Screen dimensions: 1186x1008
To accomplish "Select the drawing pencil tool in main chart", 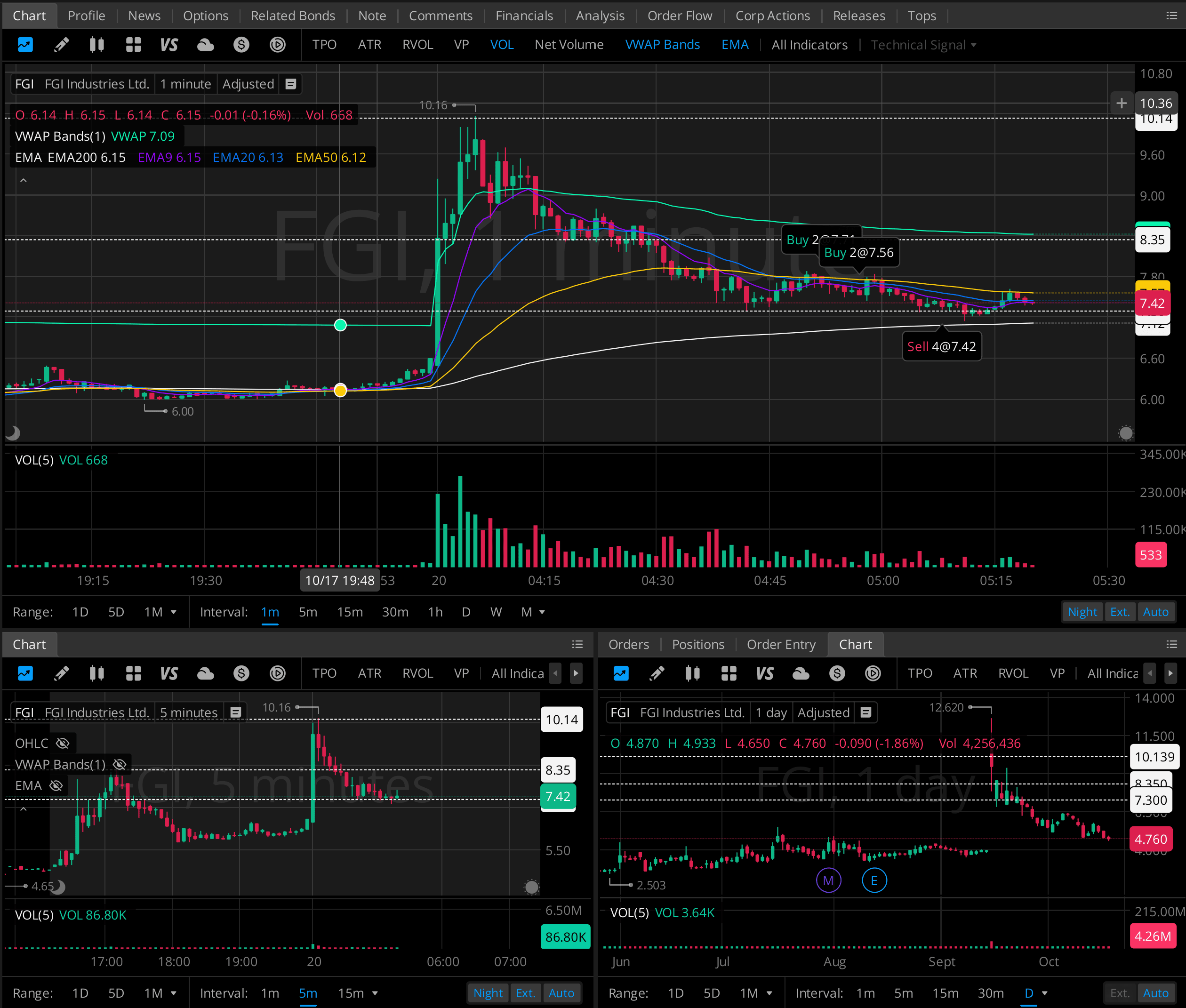I will 61,45.
